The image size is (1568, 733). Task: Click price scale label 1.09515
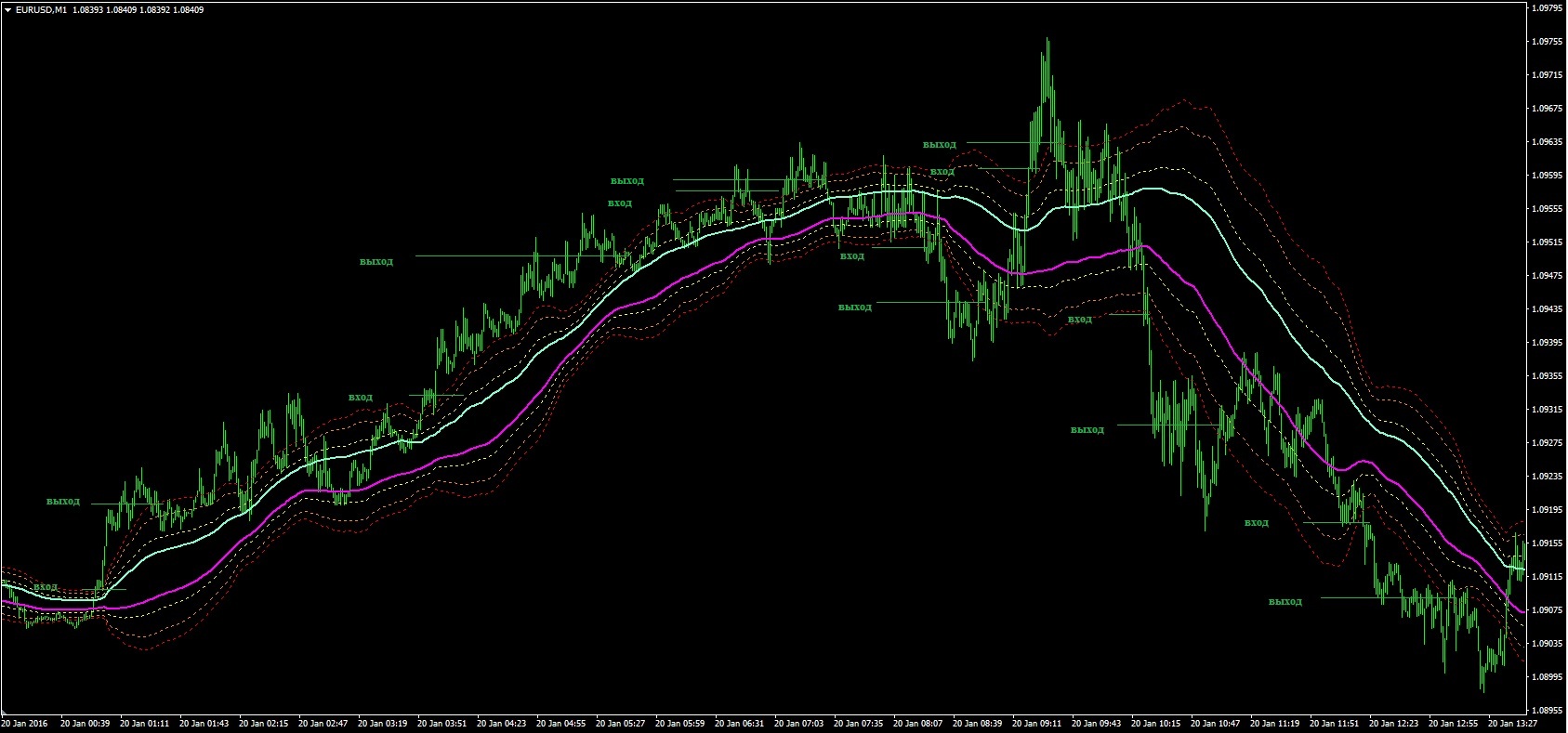click(x=1548, y=242)
